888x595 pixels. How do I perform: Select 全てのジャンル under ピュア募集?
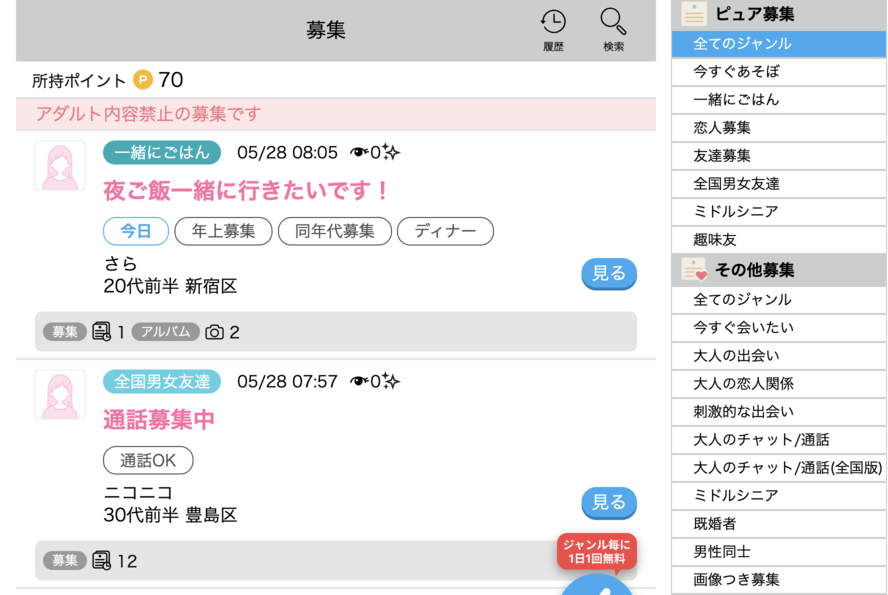point(779,44)
